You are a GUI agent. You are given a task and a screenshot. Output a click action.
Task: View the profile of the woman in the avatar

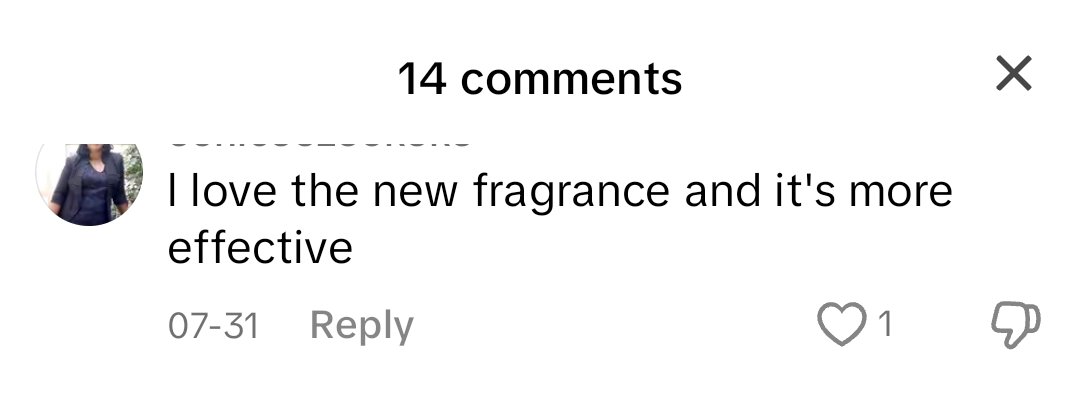[x=89, y=184]
